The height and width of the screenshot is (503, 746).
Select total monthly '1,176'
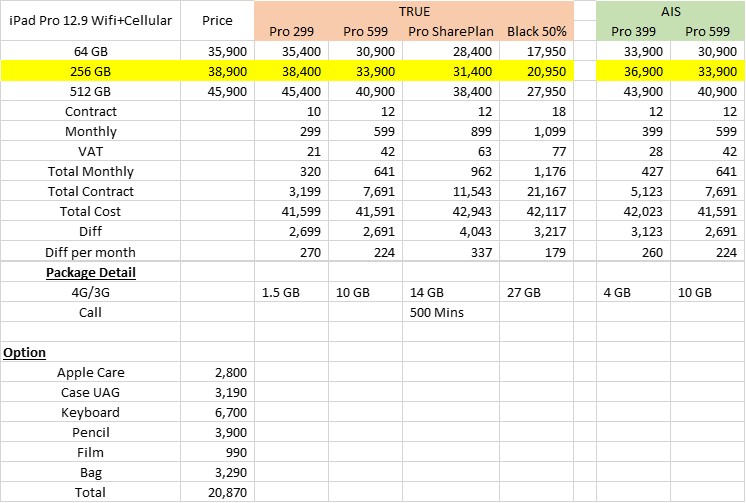click(x=537, y=171)
